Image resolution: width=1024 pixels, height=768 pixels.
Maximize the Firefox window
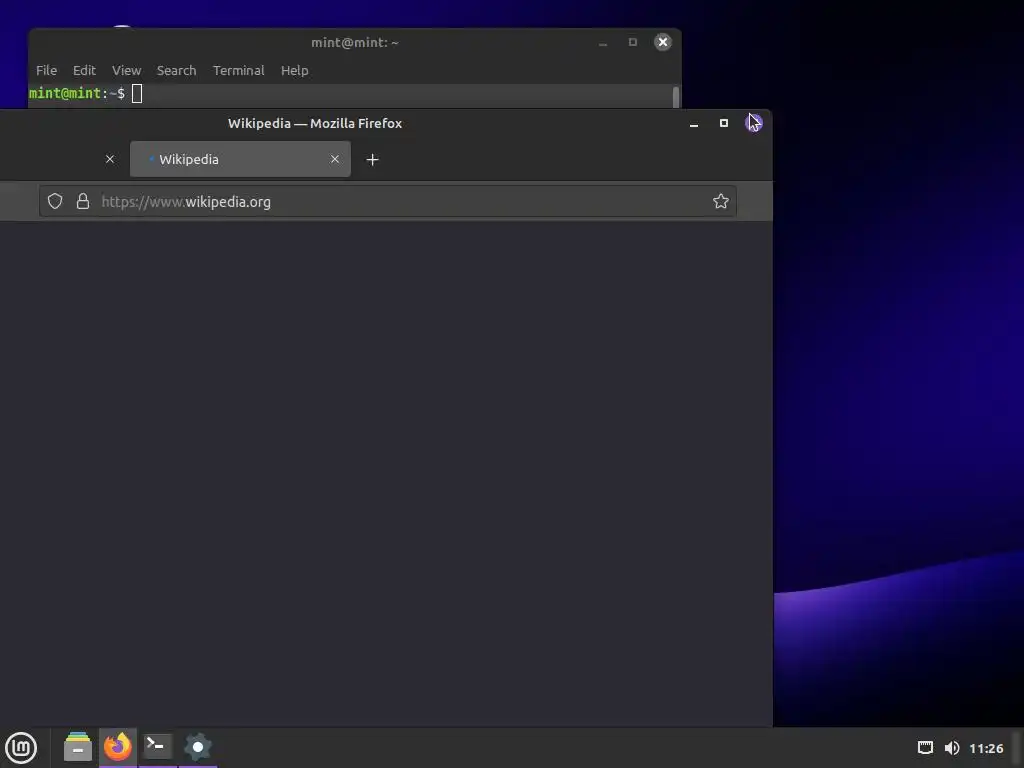(724, 123)
